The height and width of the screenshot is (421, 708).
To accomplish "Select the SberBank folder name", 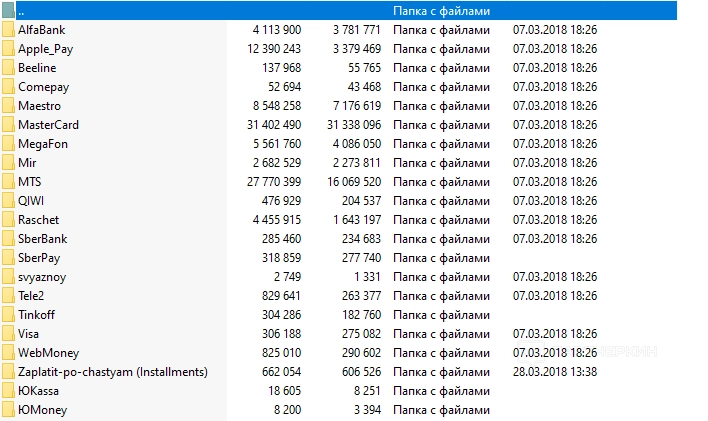I will coord(42,239).
